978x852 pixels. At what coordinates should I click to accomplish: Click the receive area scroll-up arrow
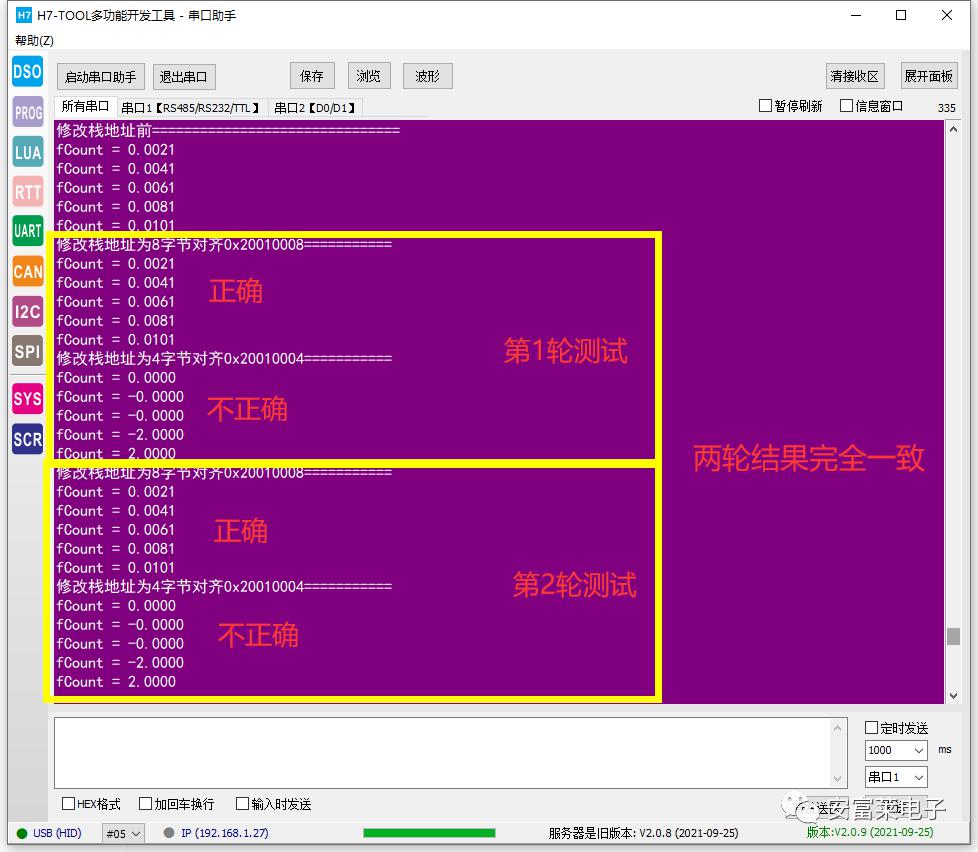[x=953, y=129]
